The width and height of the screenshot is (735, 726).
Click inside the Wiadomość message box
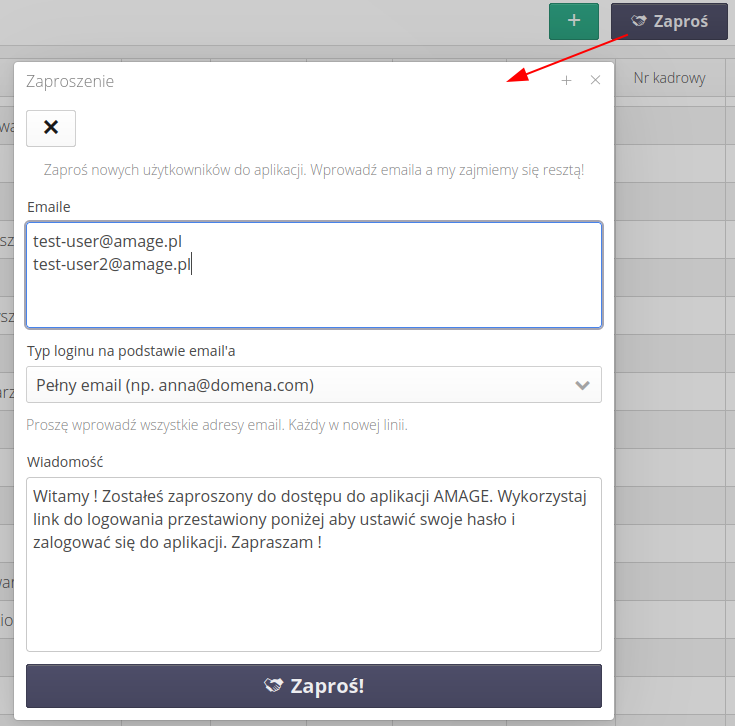click(314, 600)
